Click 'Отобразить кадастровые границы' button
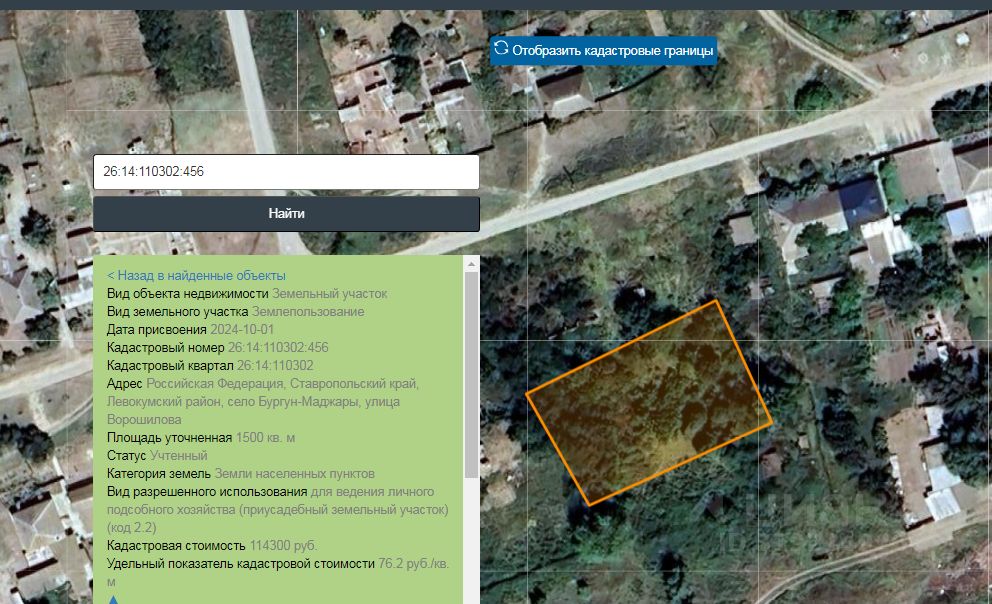992x604 pixels. pos(604,50)
